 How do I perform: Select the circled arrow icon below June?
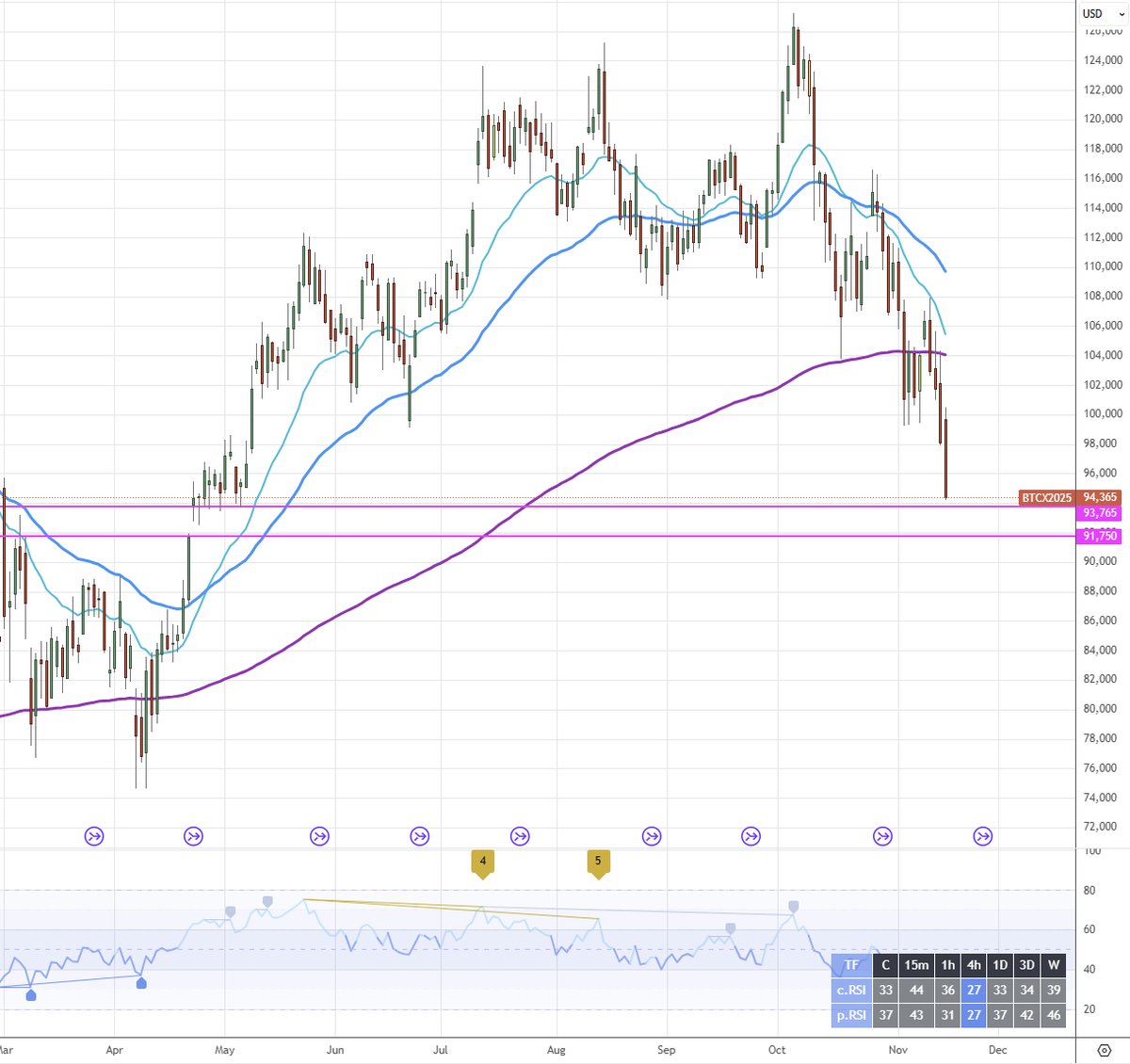point(318,835)
